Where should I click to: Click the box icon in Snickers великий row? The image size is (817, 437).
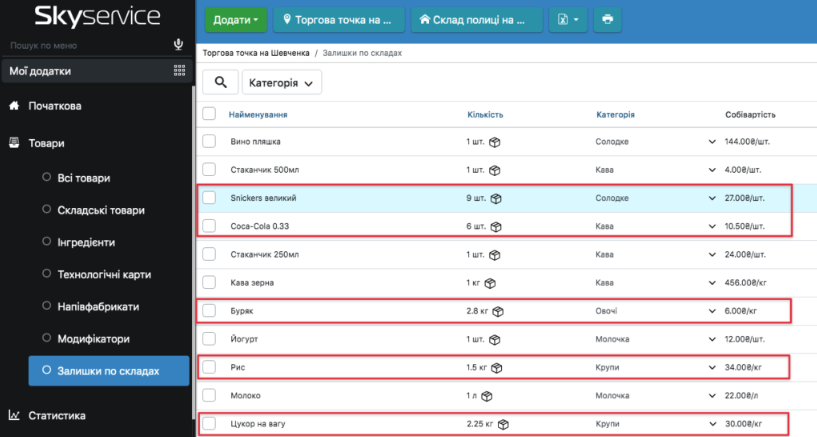(496, 198)
